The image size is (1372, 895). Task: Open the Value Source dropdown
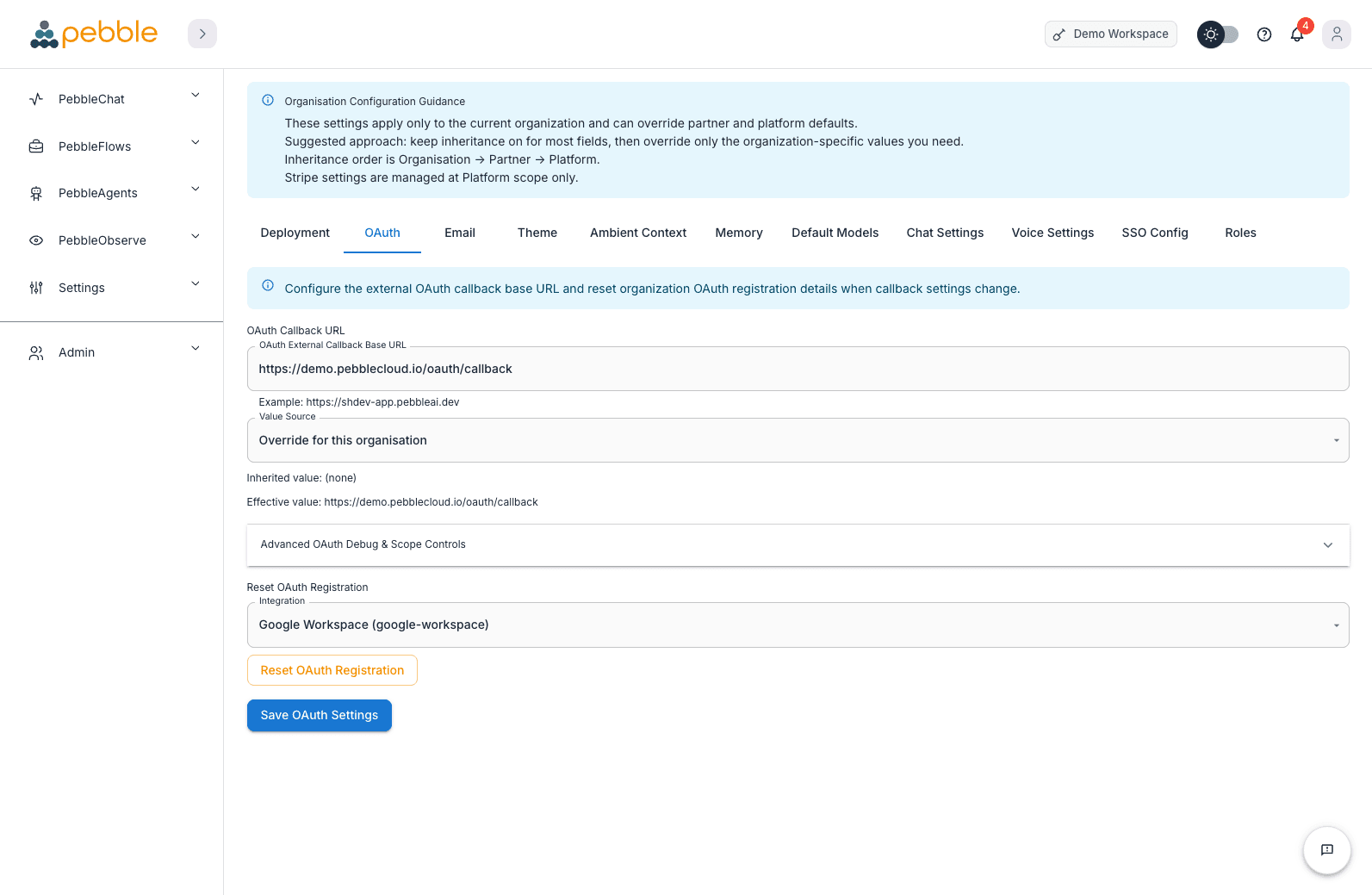[797, 440]
